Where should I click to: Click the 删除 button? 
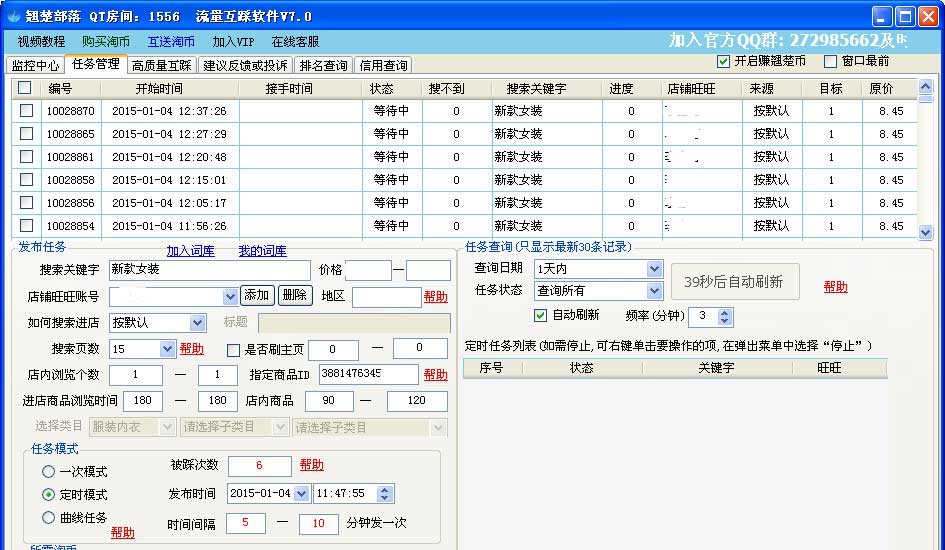295,295
